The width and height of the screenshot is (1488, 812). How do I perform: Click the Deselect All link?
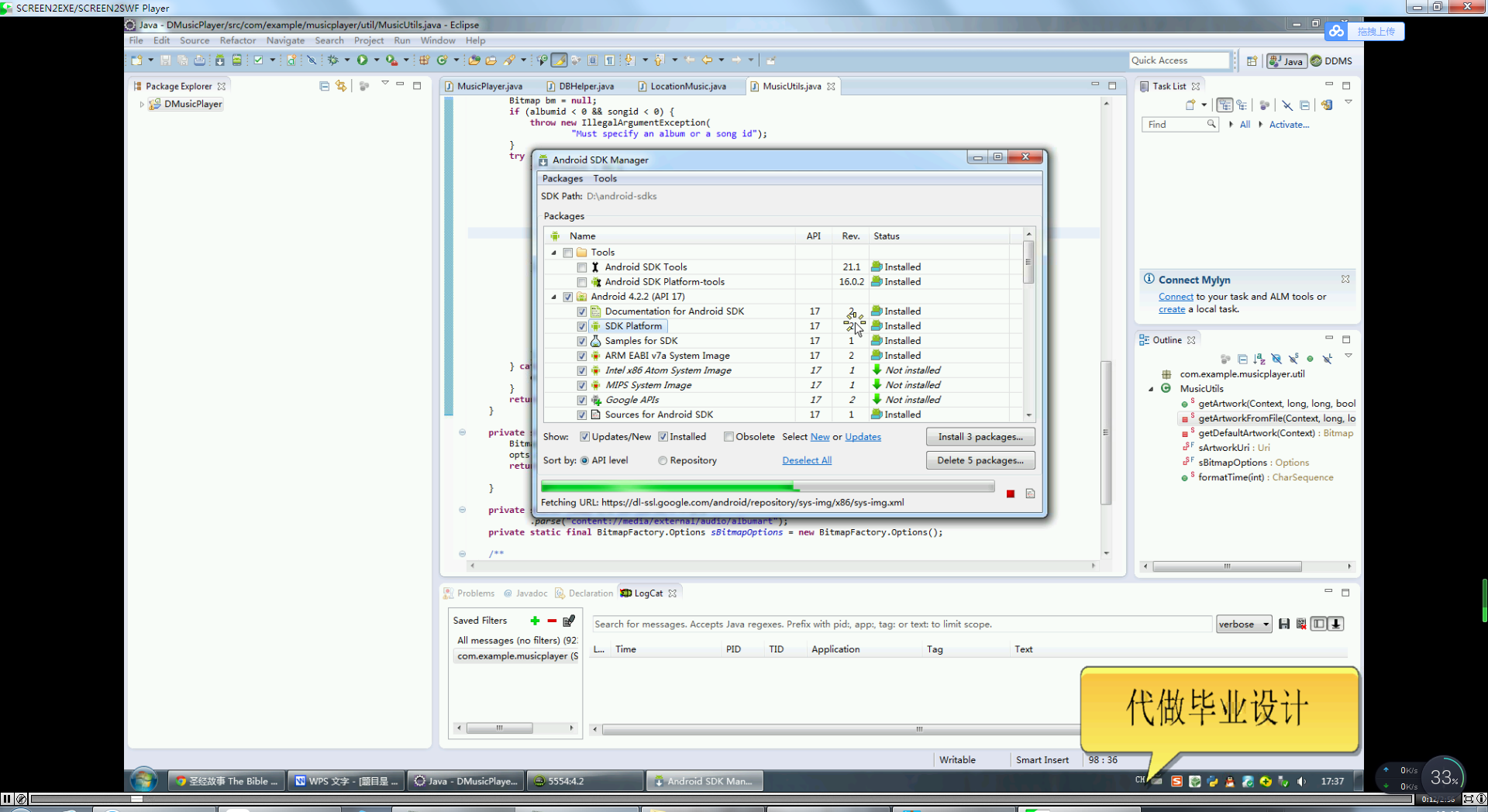807,460
